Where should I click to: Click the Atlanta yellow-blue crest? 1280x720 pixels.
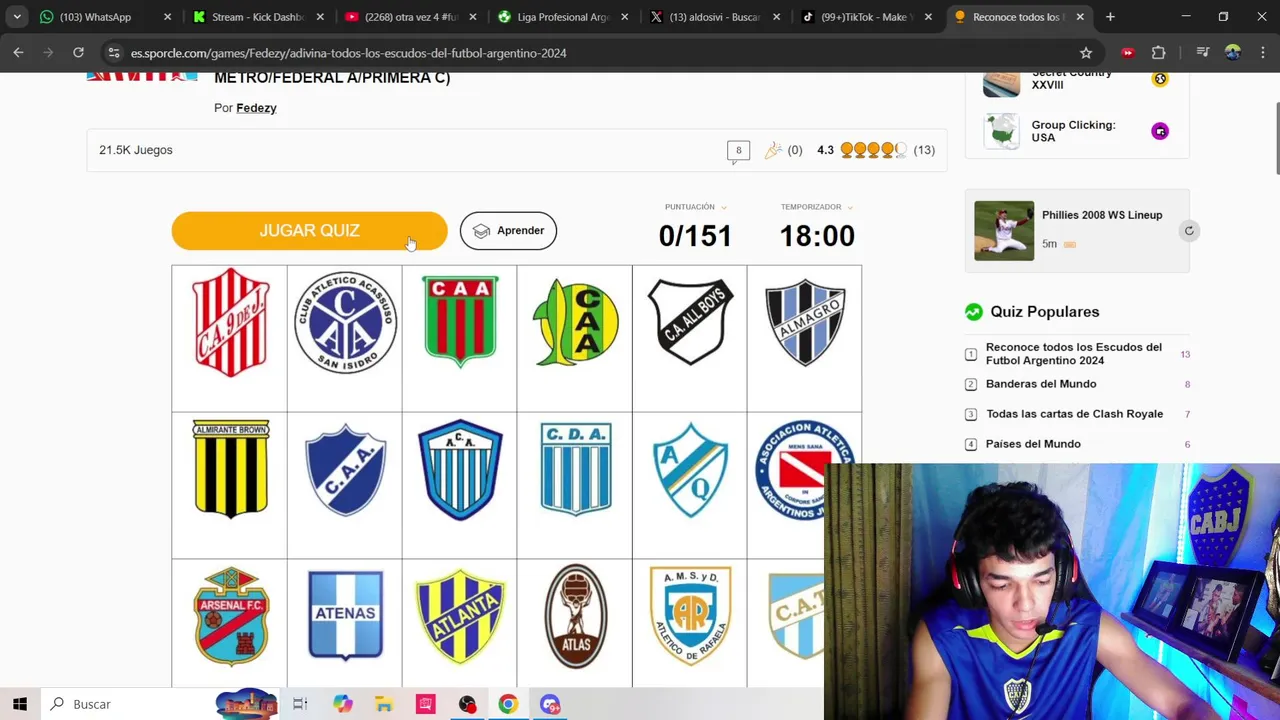point(460,616)
